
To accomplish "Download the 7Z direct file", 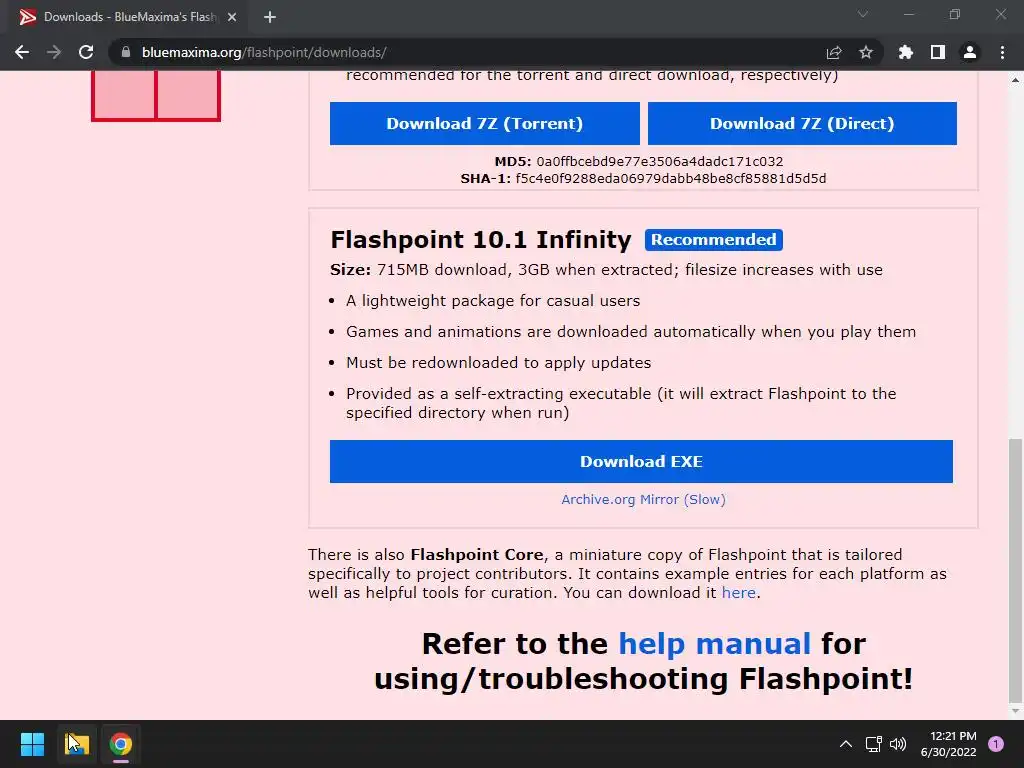I will point(802,123).
